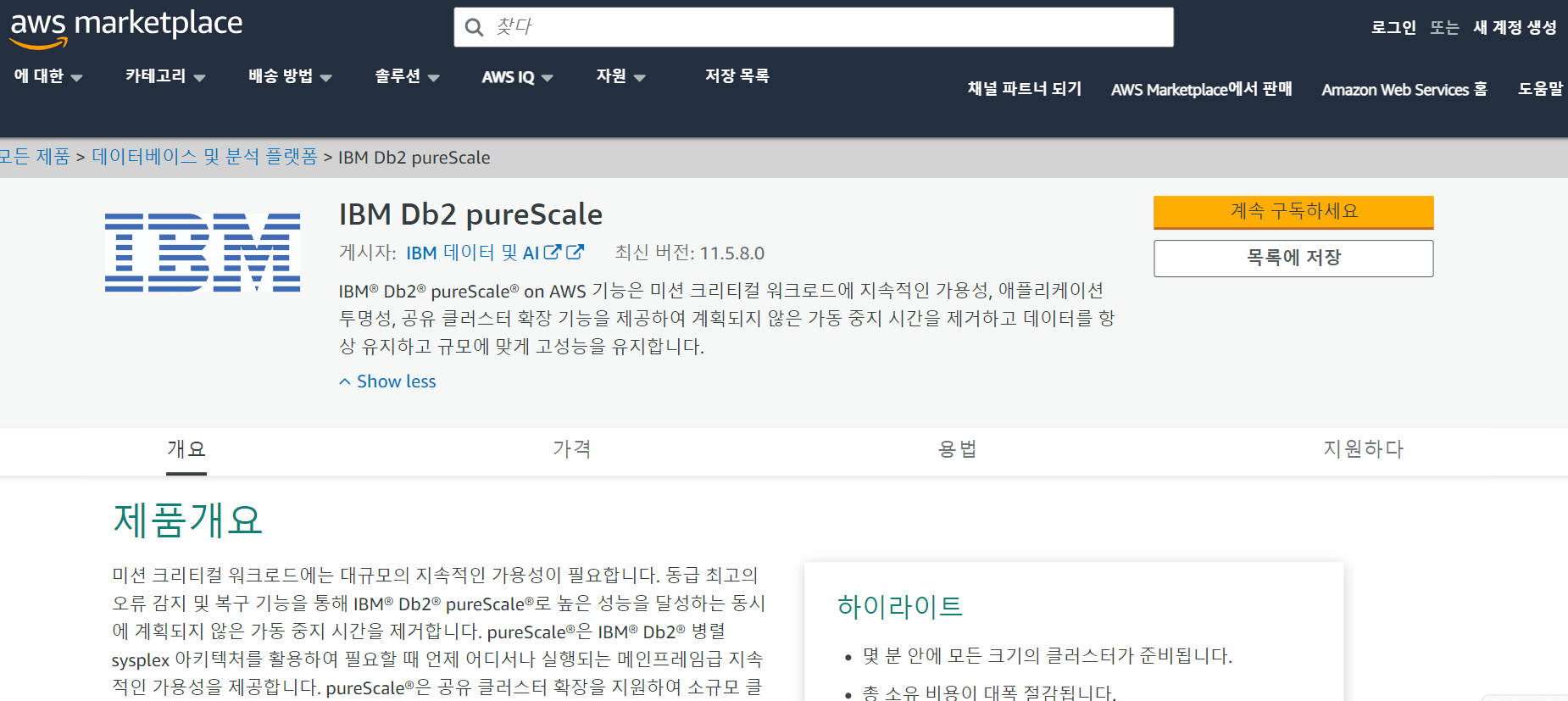Screen dimensions: 1568x701
Task: Open the AWS IQ dropdown
Action: (517, 77)
